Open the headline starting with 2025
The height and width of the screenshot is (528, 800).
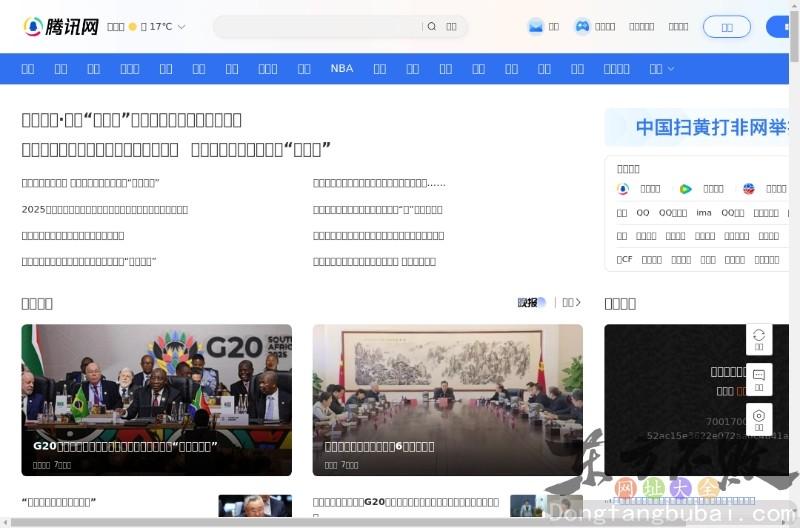pos(105,210)
